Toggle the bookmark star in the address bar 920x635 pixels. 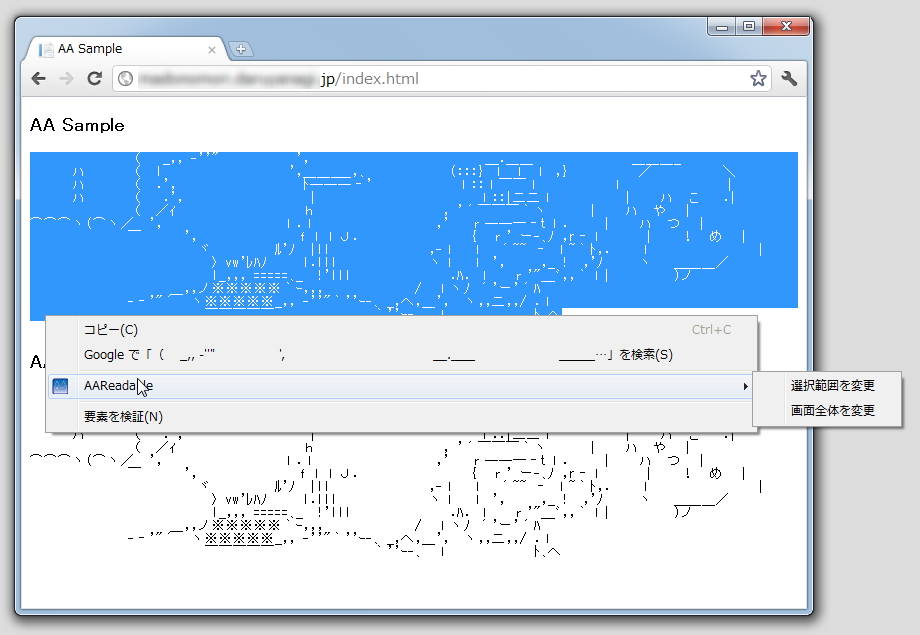click(758, 77)
